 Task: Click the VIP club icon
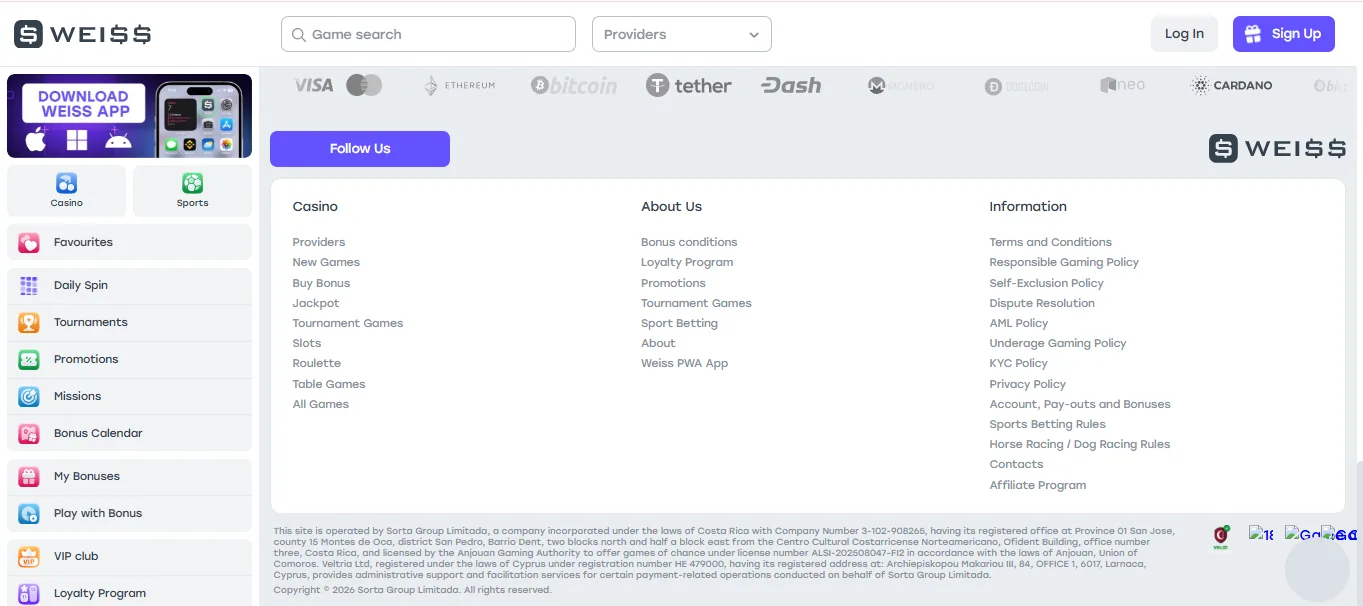click(29, 556)
